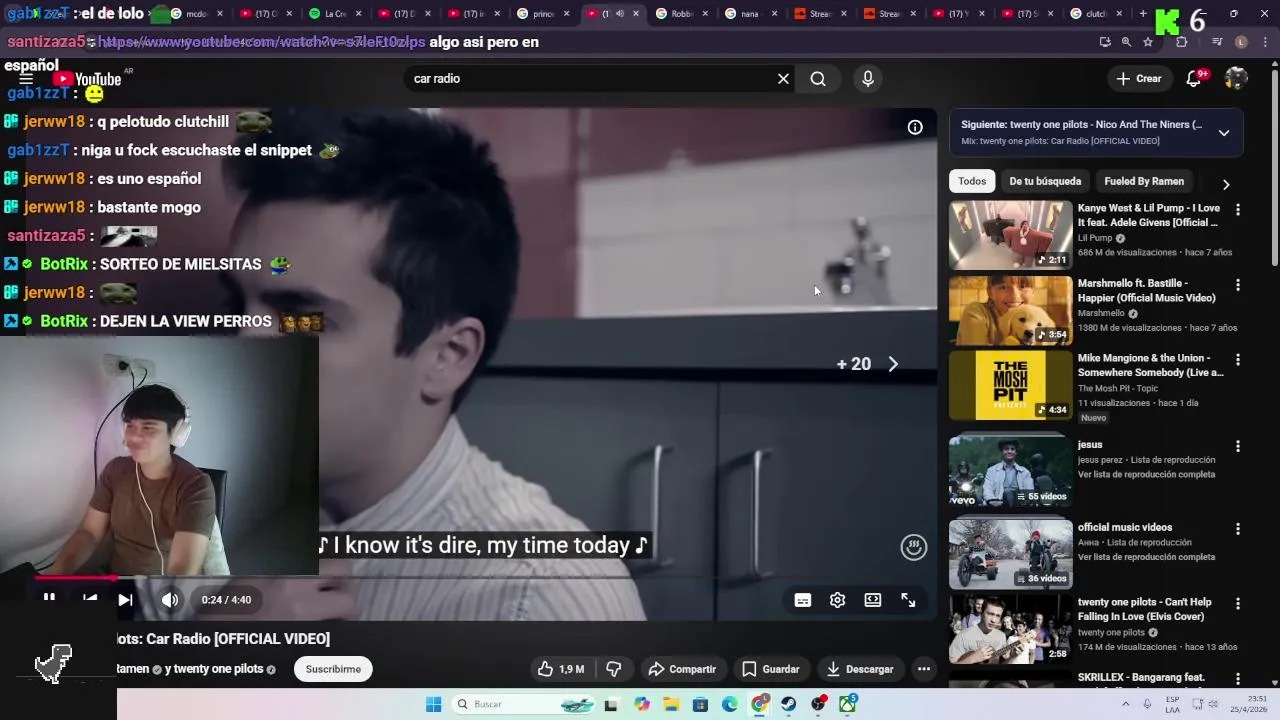Open the Marshmello Happier thumbnail
This screenshot has height=720, width=1280.
[1010, 310]
